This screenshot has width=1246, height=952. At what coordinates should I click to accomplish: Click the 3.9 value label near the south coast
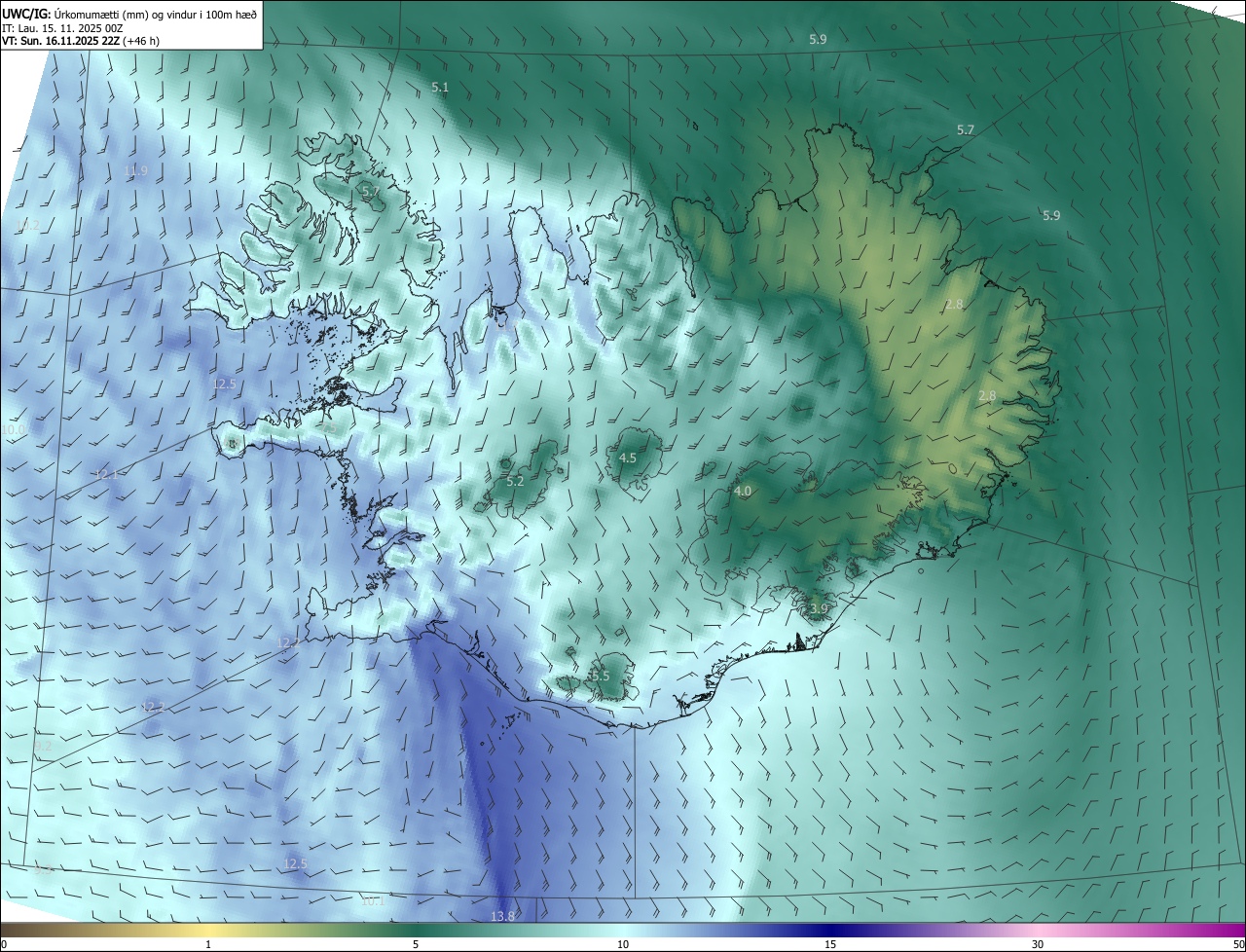point(819,609)
